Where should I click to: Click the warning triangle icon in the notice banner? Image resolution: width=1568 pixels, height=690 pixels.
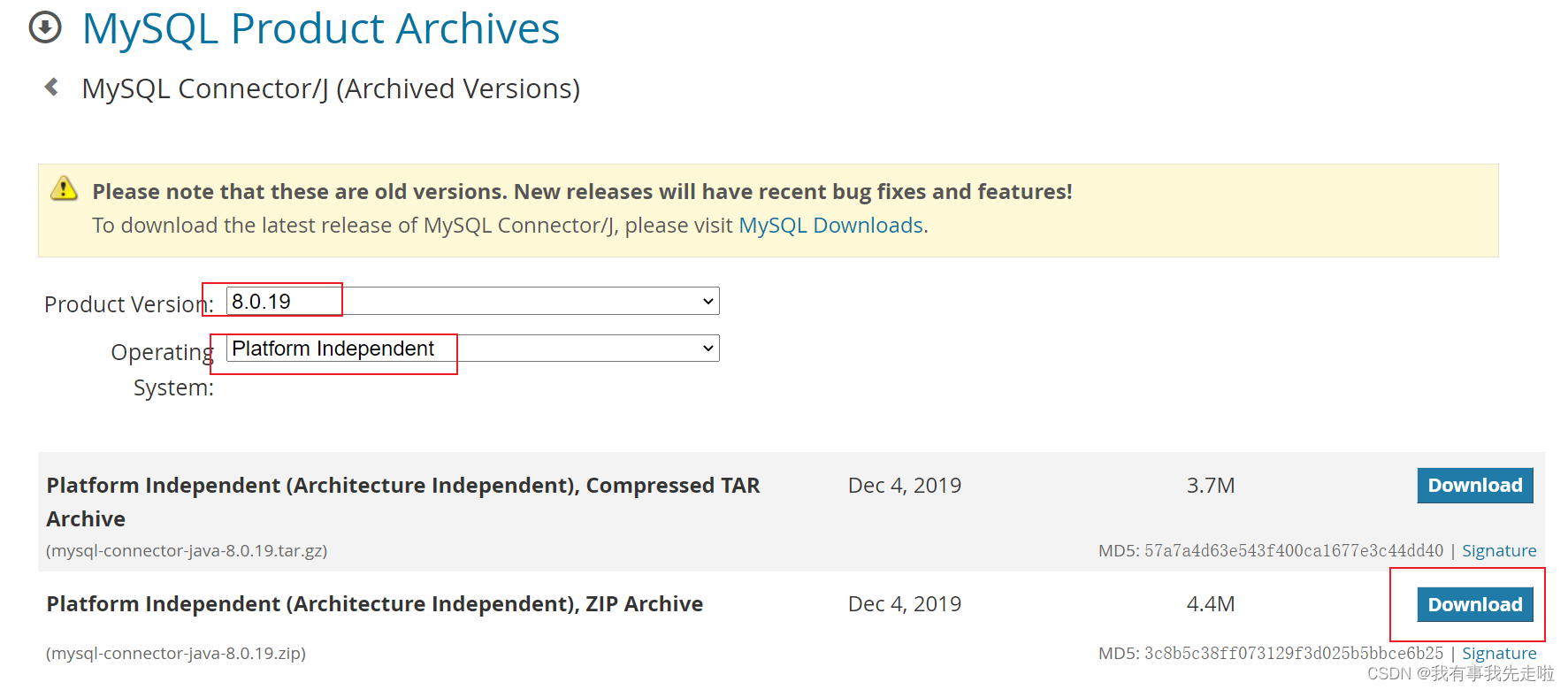click(63, 189)
